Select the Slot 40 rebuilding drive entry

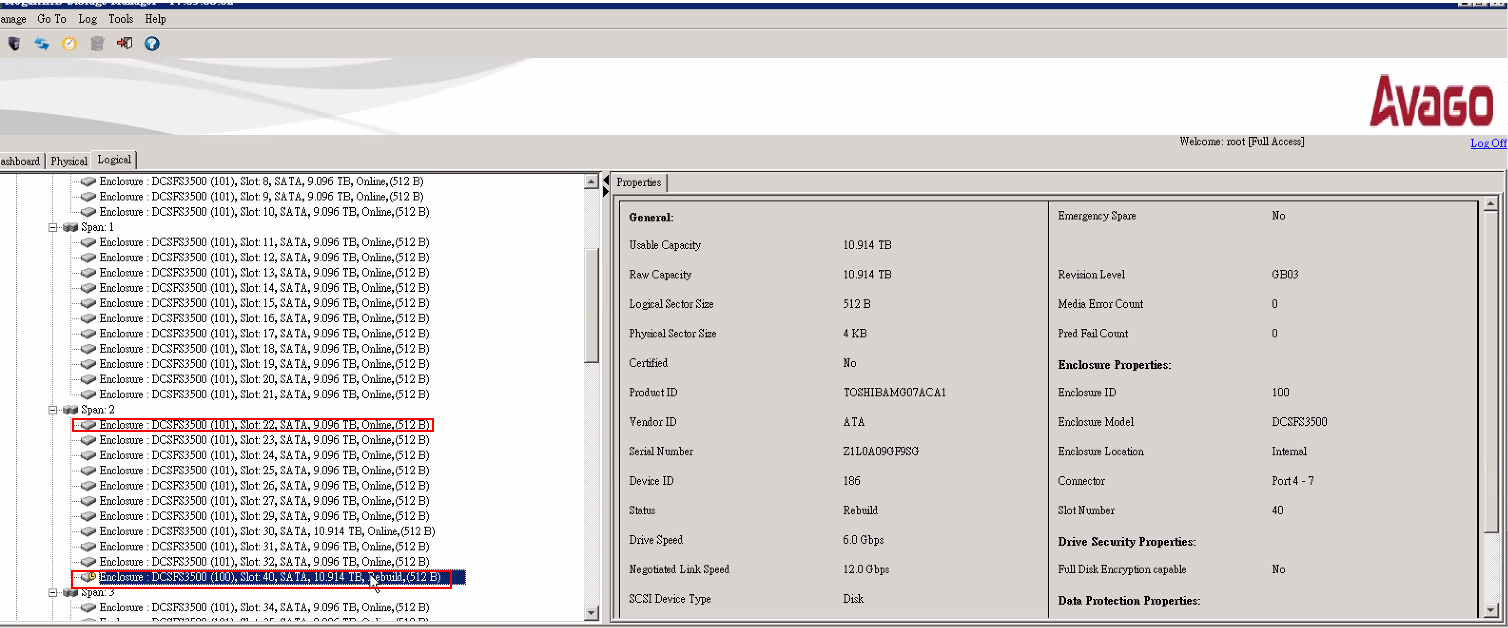click(270, 576)
